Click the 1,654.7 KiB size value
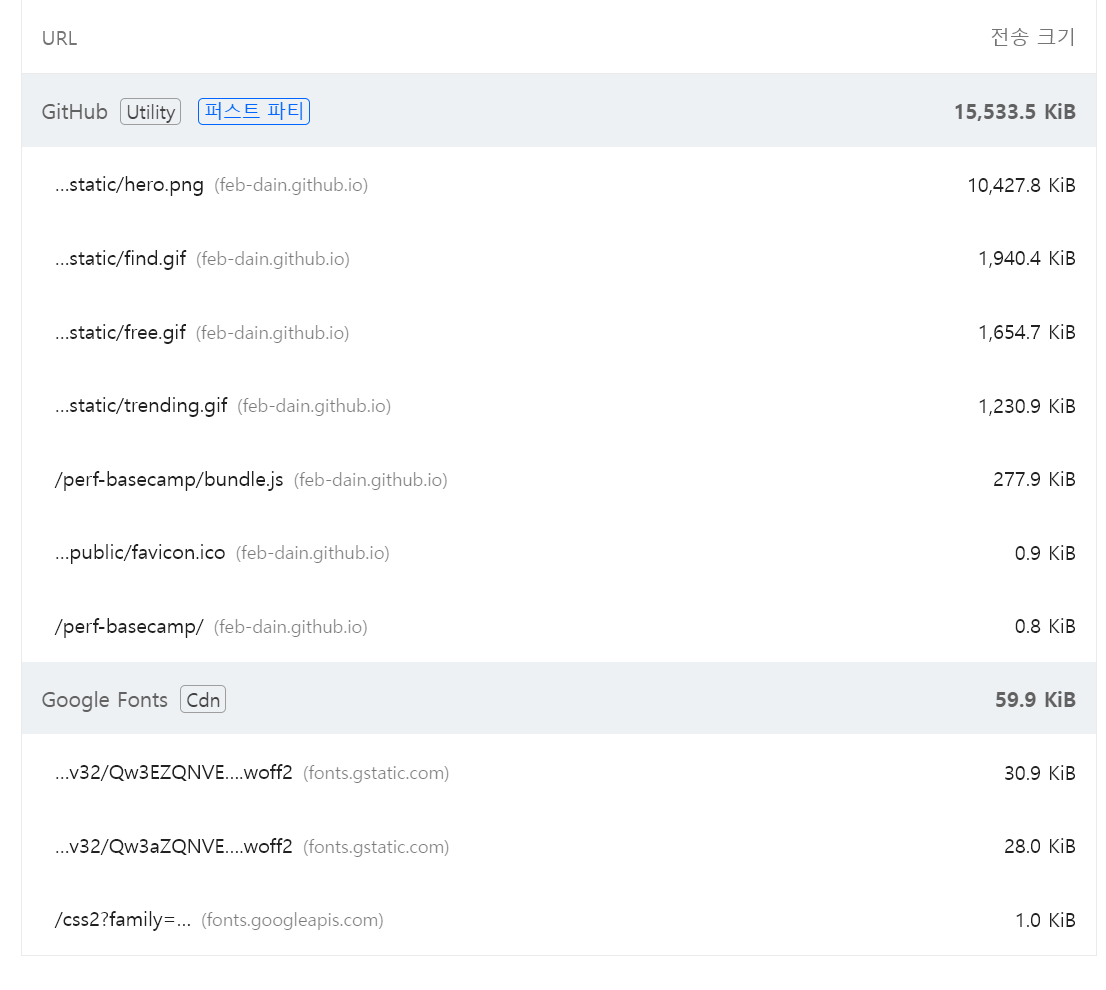 click(1026, 332)
